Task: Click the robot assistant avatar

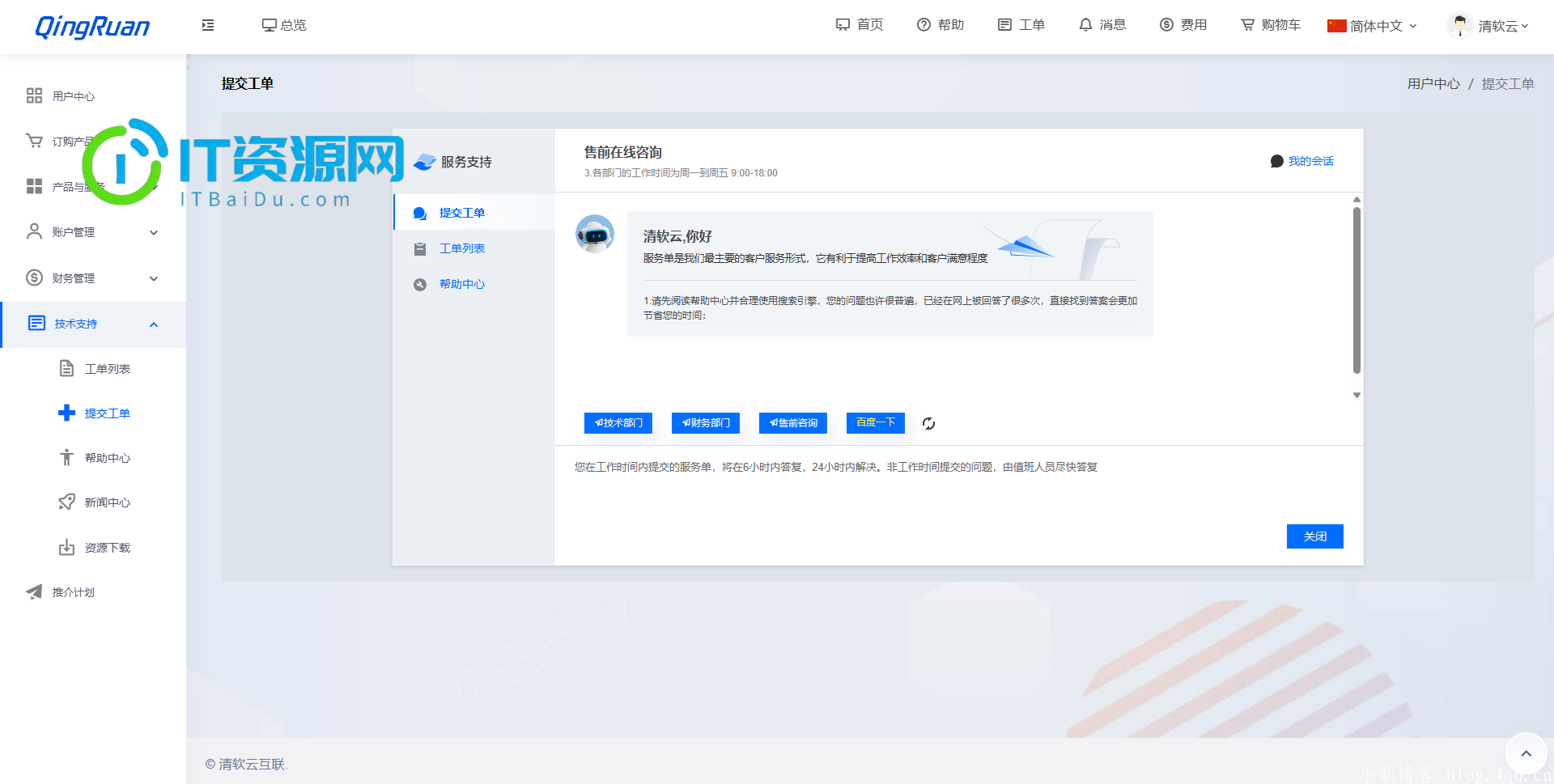Action: pos(595,234)
